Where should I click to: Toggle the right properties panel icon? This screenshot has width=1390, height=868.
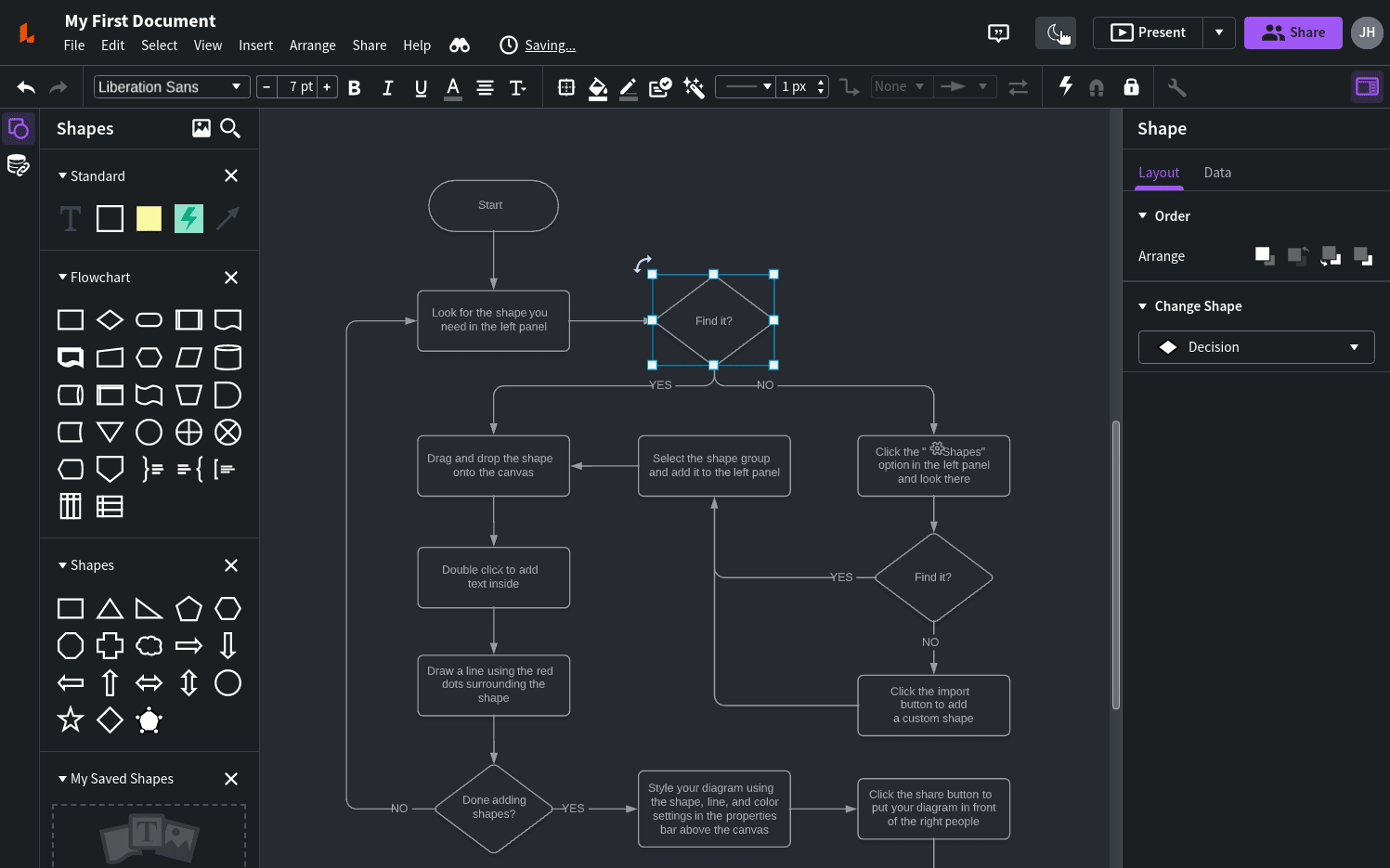tap(1368, 87)
